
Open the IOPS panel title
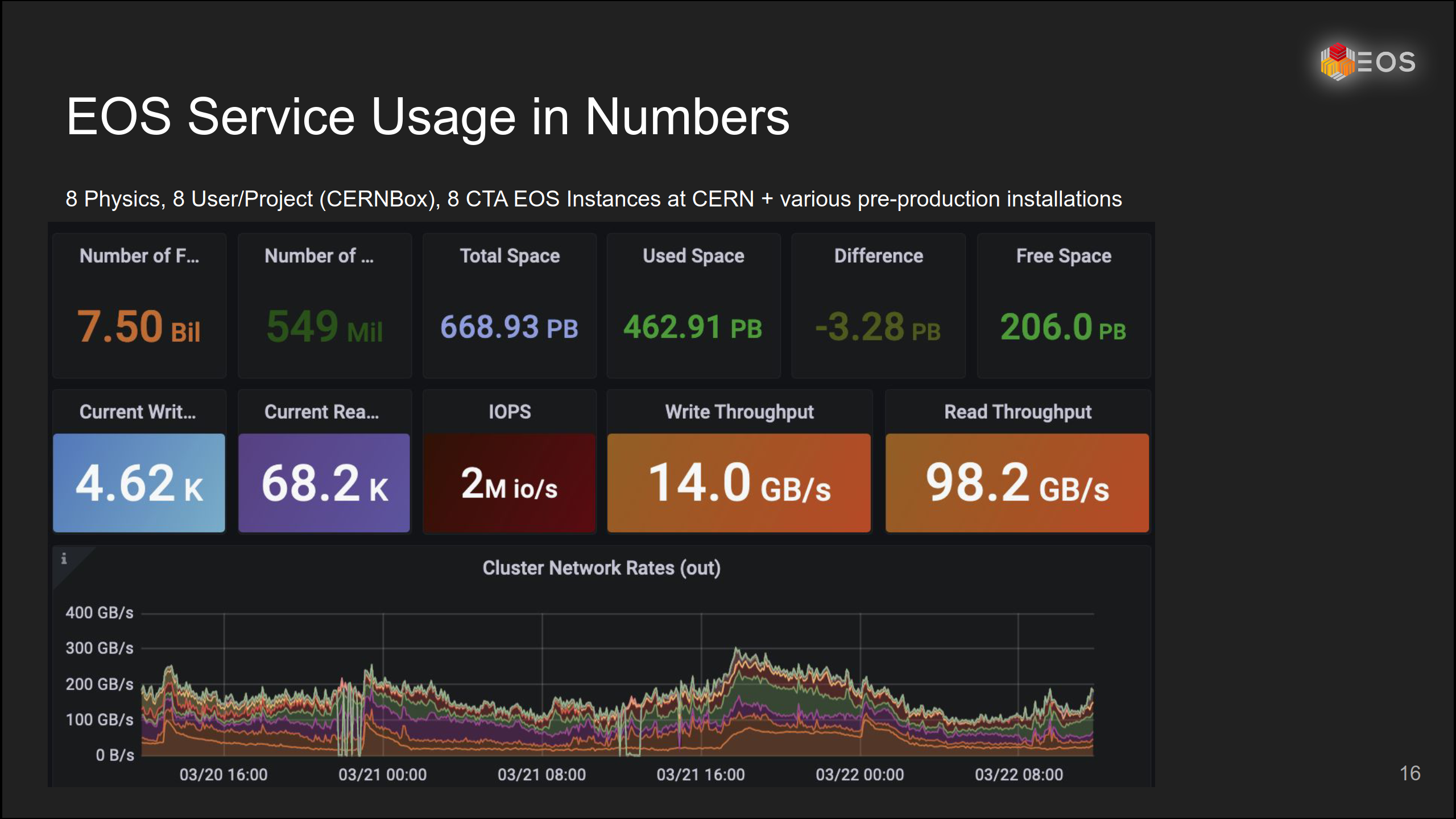[510, 412]
